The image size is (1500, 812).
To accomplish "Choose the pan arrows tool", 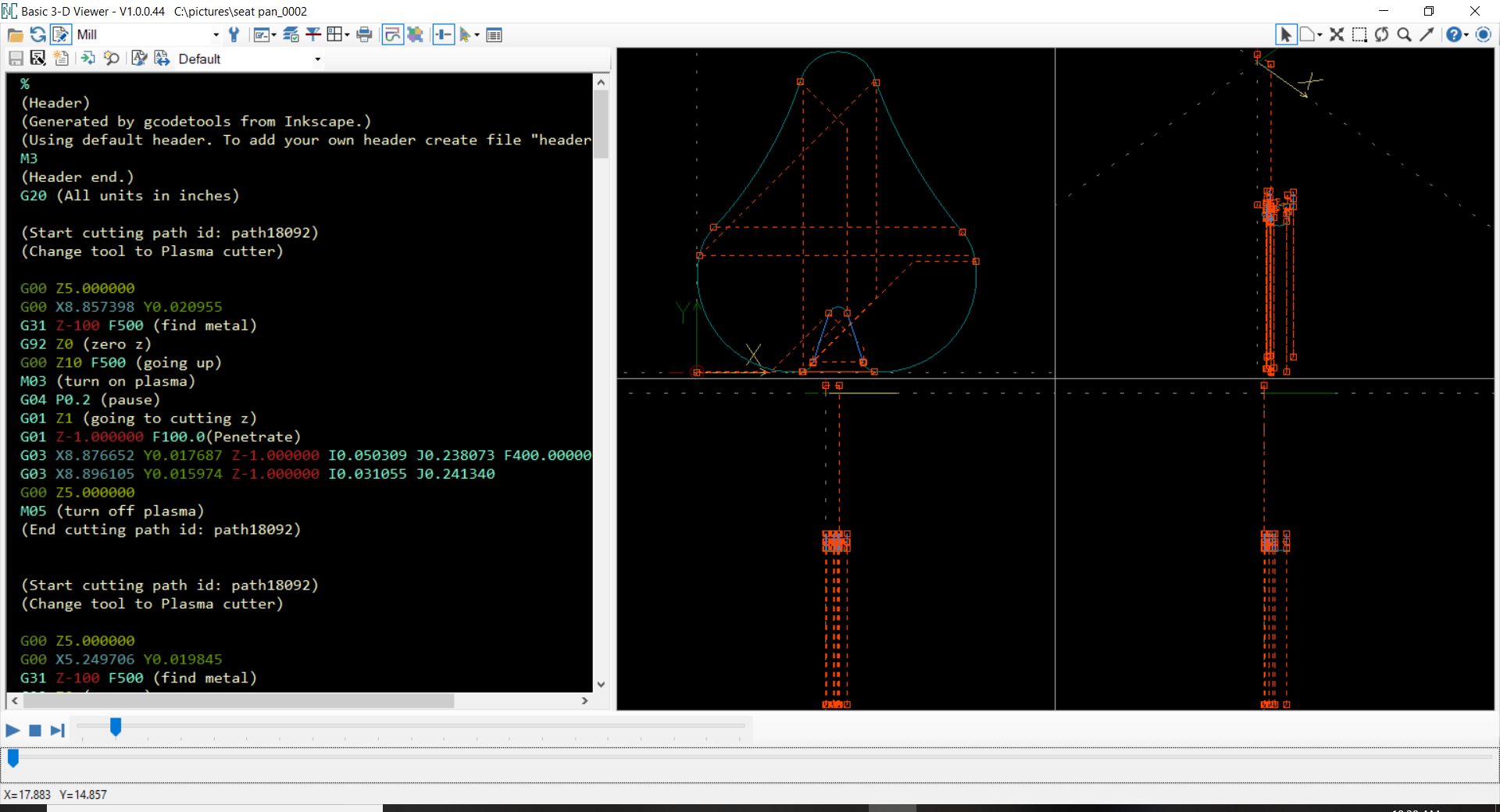I will [1337, 35].
